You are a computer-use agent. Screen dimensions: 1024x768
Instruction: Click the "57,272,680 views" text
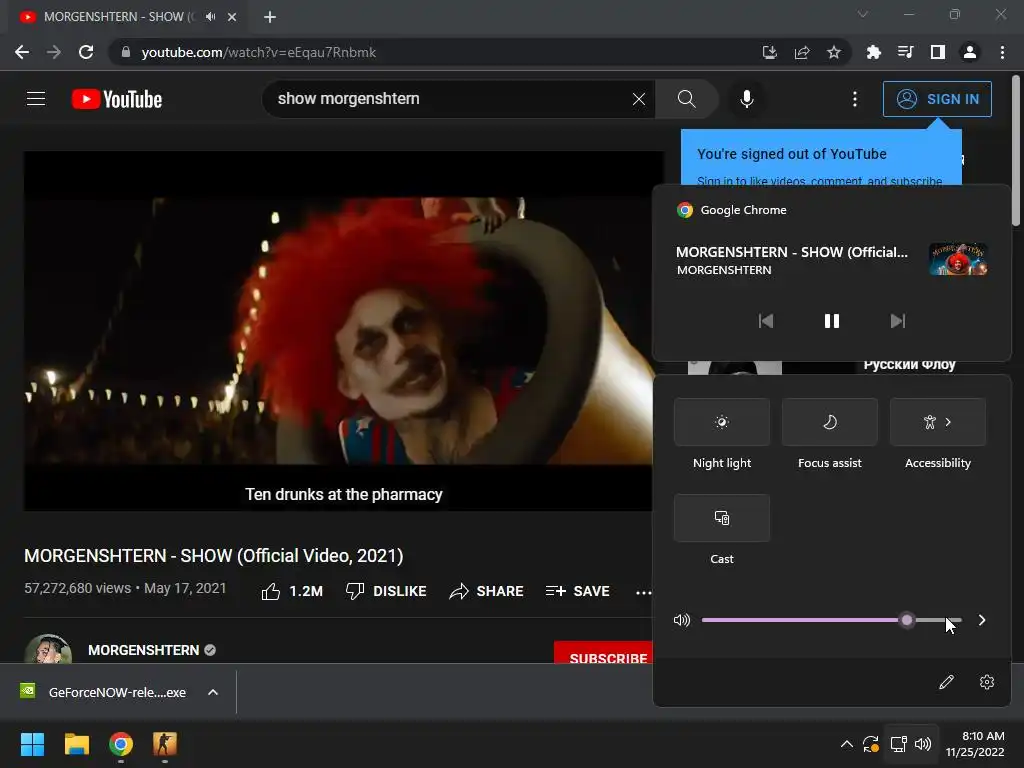pyautogui.click(x=78, y=588)
